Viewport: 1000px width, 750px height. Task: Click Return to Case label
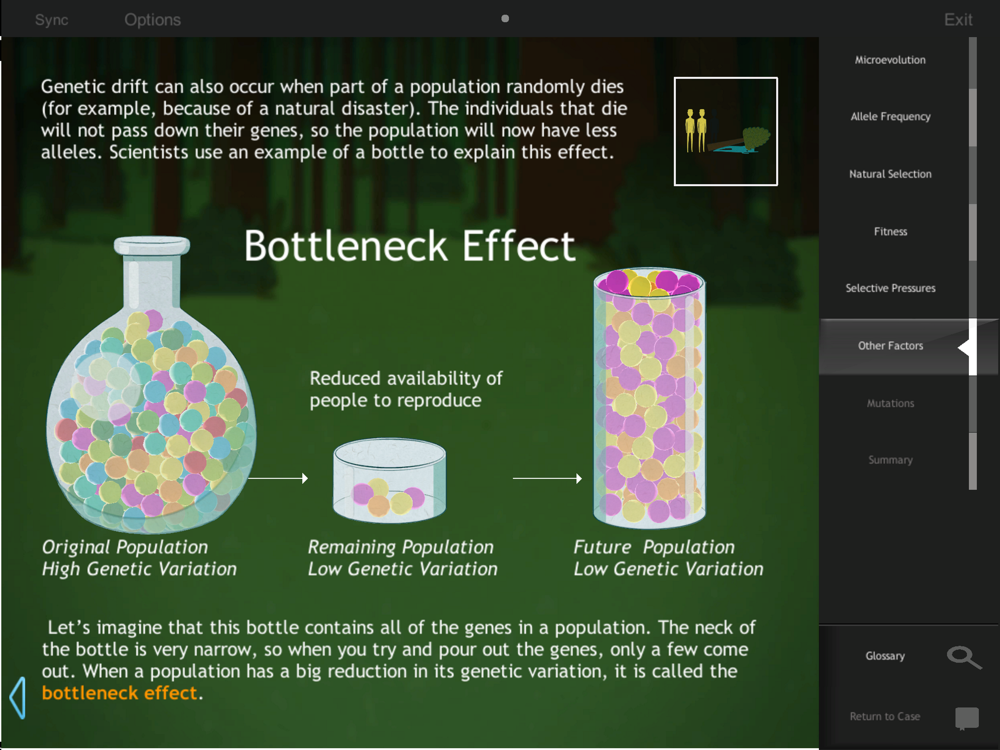point(885,717)
